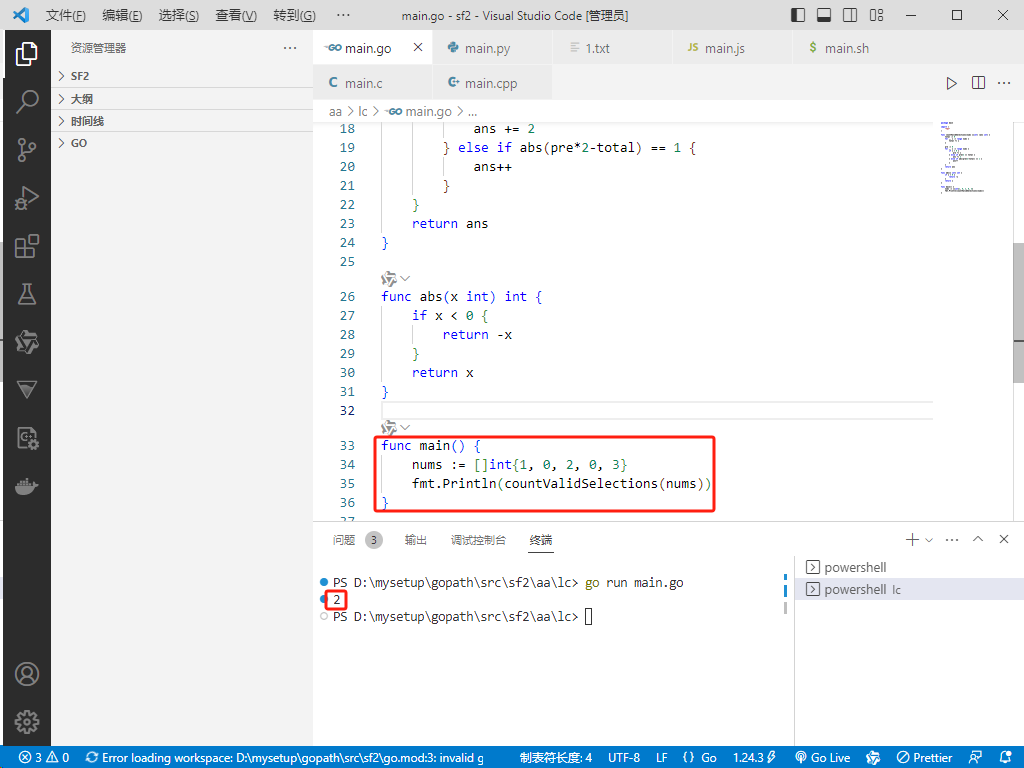
Task: Open notifications bell in status bar
Action: [1006, 758]
